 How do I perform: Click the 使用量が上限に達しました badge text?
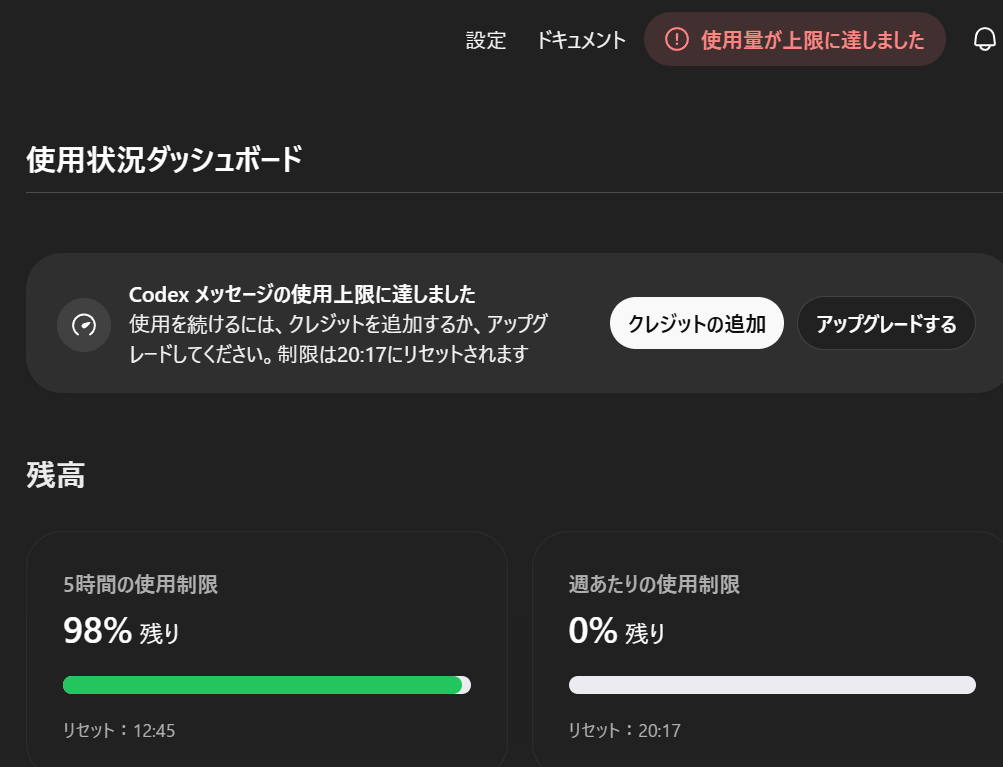(812, 41)
